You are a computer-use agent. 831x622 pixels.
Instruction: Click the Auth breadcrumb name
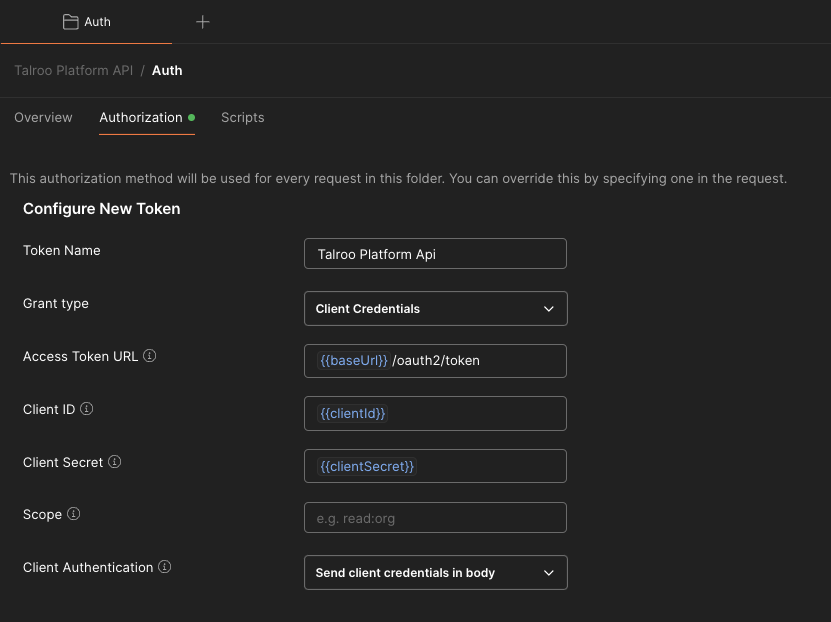pyautogui.click(x=167, y=70)
